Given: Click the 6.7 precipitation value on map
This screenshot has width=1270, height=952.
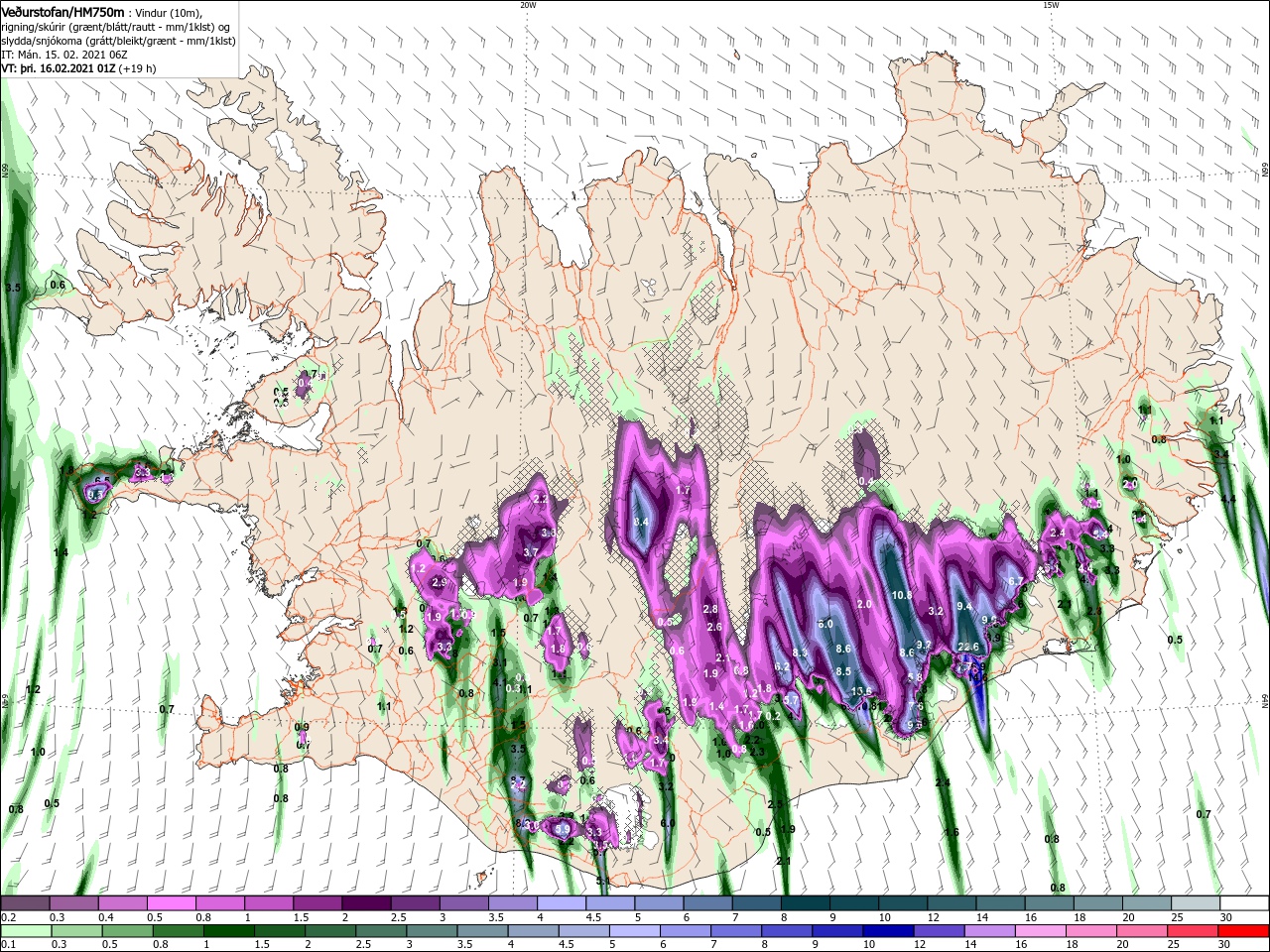Looking at the screenshot, I should [1016, 581].
